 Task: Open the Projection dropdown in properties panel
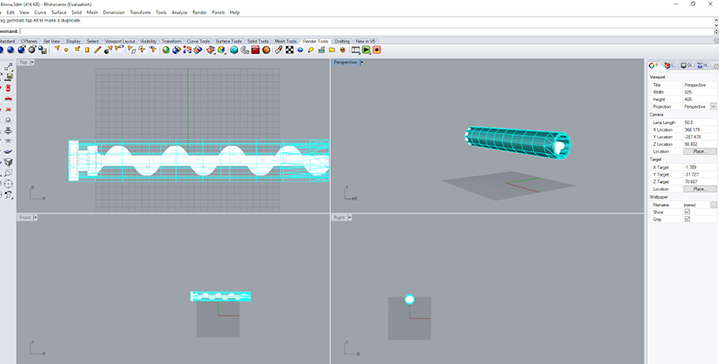[713, 106]
